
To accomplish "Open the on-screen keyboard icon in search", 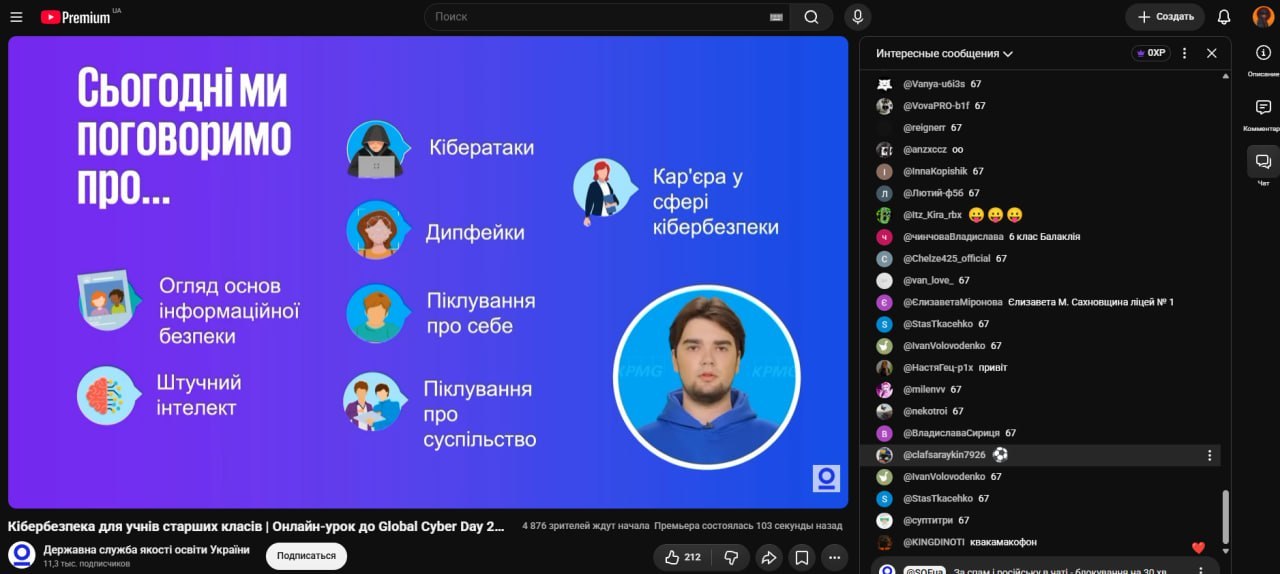I will 776,17.
